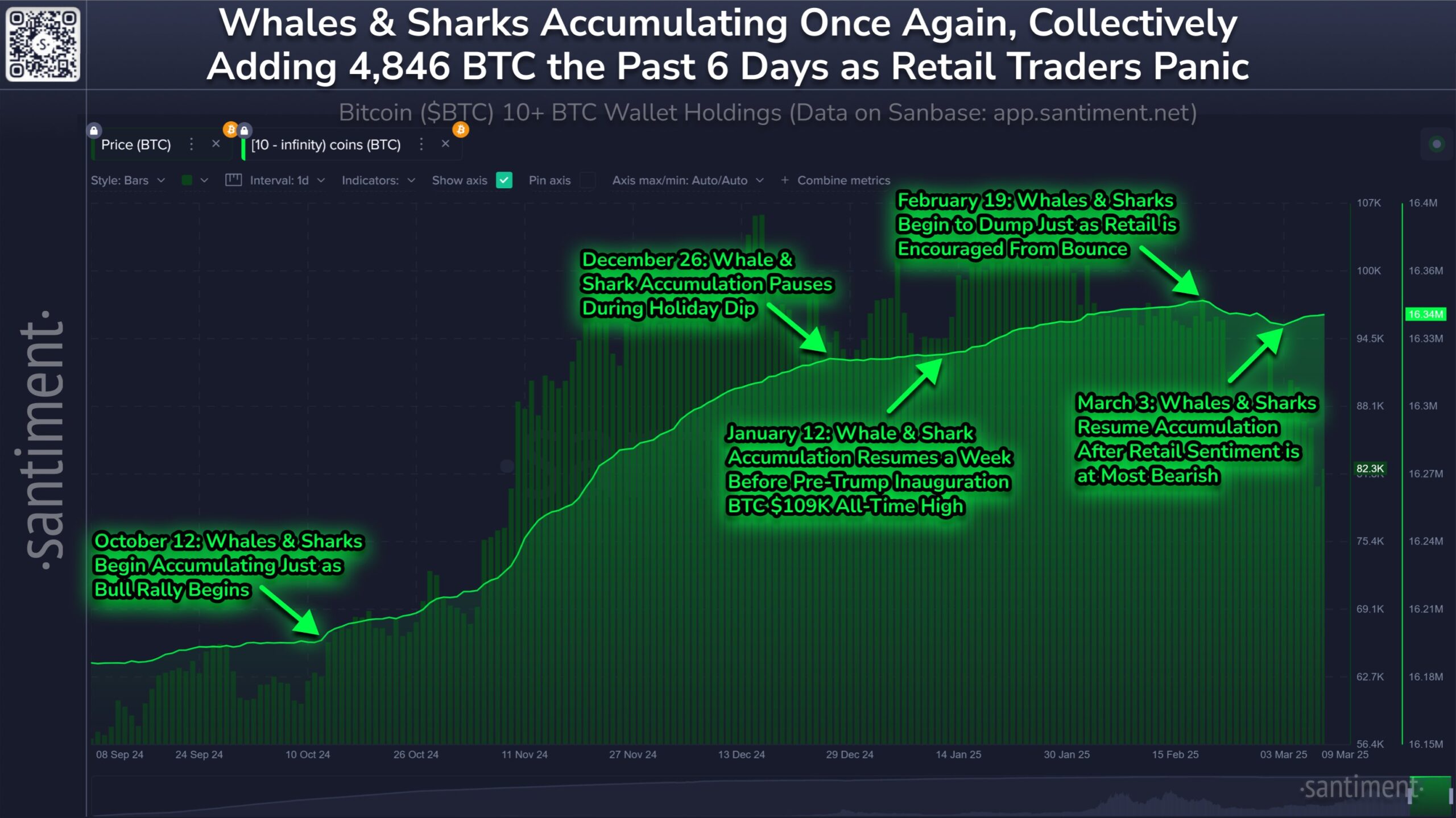This screenshot has width=1456, height=818.
Task: Open the 10 - infinity coins three-dot menu
Action: [x=421, y=144]
